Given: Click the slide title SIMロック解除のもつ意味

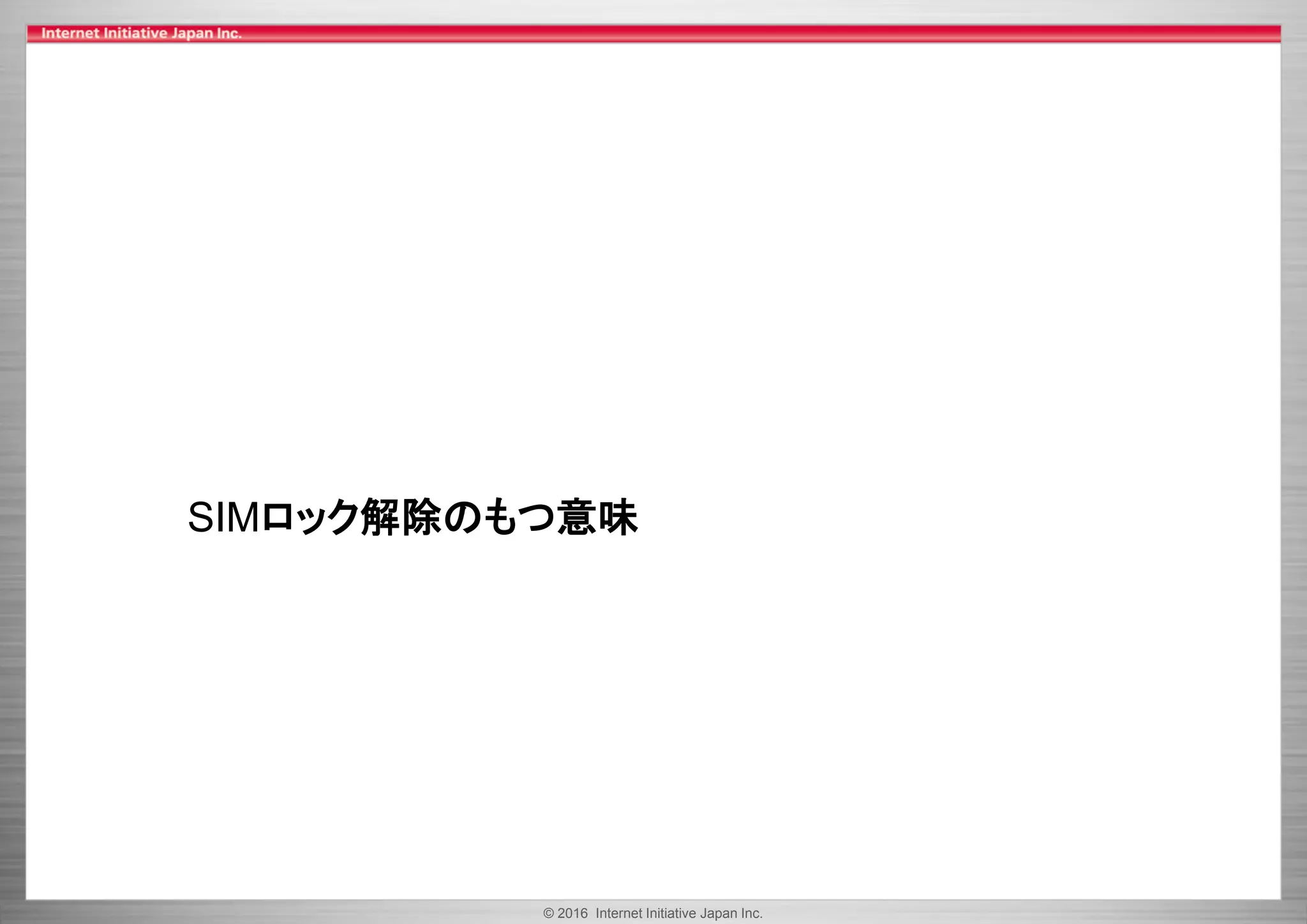Looking at the screenshot, I should [x=412, y=517].
